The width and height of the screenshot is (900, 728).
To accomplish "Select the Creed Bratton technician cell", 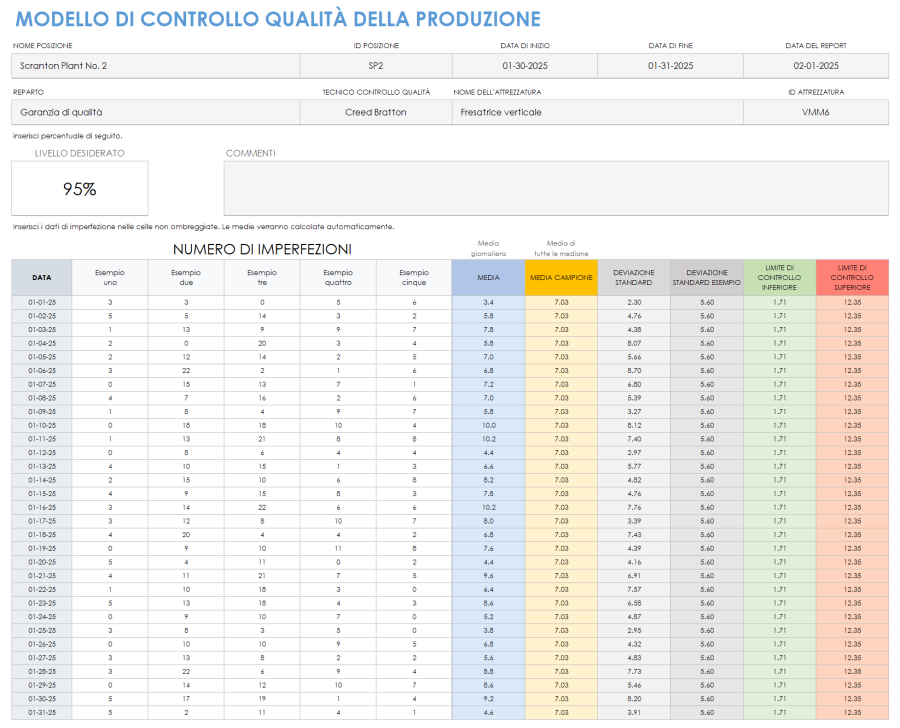I will pyautogui.click(x=375, y=112).
